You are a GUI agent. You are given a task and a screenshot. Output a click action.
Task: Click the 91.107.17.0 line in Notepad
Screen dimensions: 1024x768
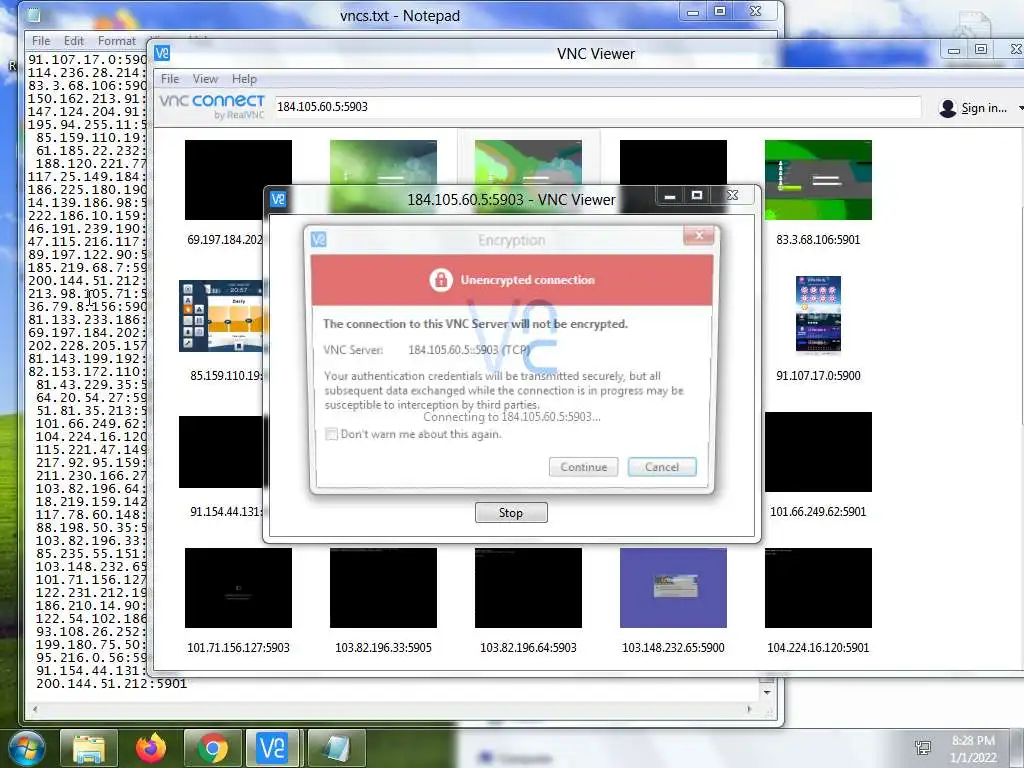(88, 59)
